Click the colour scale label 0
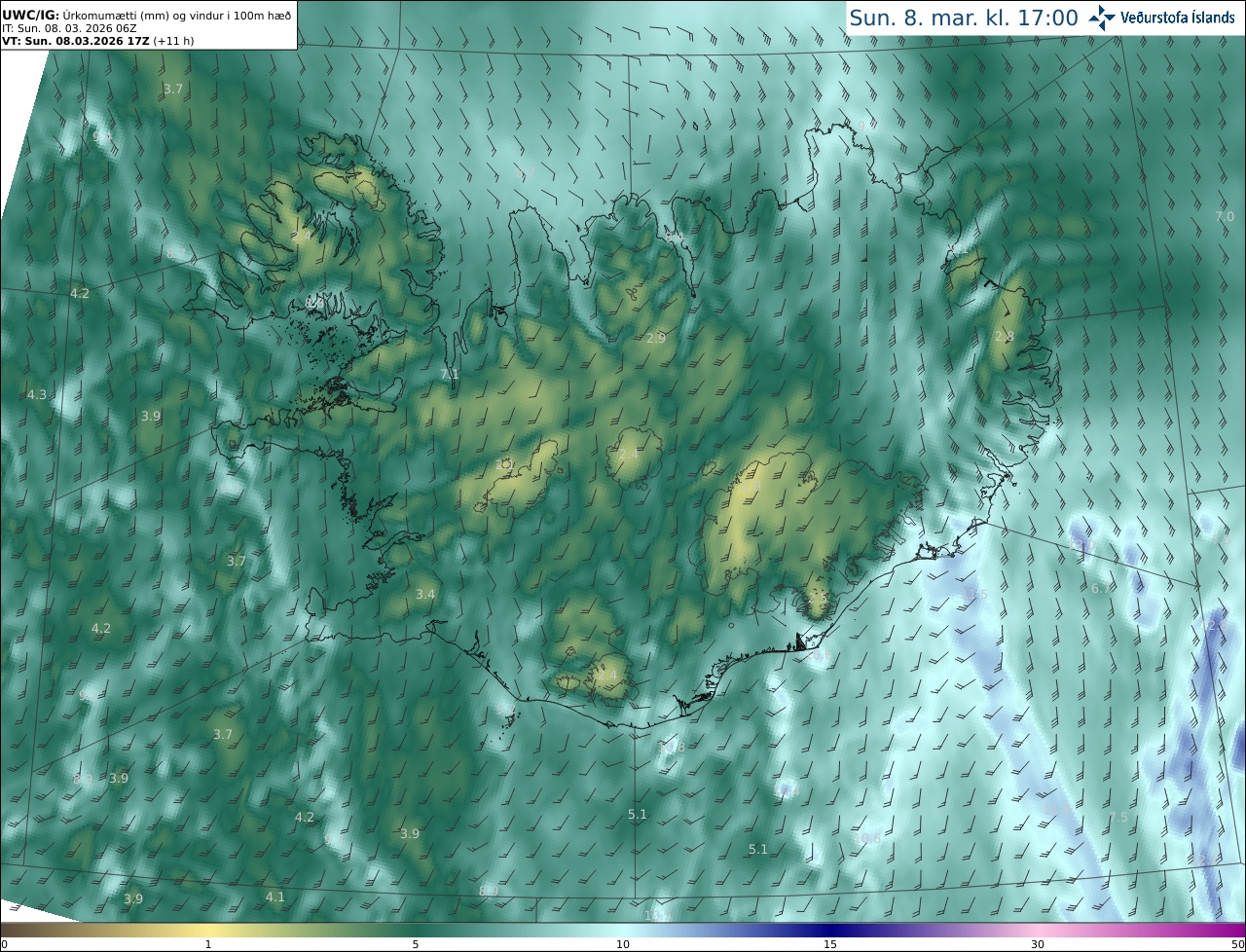Image resolution: width=1246 pixels, height=952 pixels. click(x=4, y=945)
